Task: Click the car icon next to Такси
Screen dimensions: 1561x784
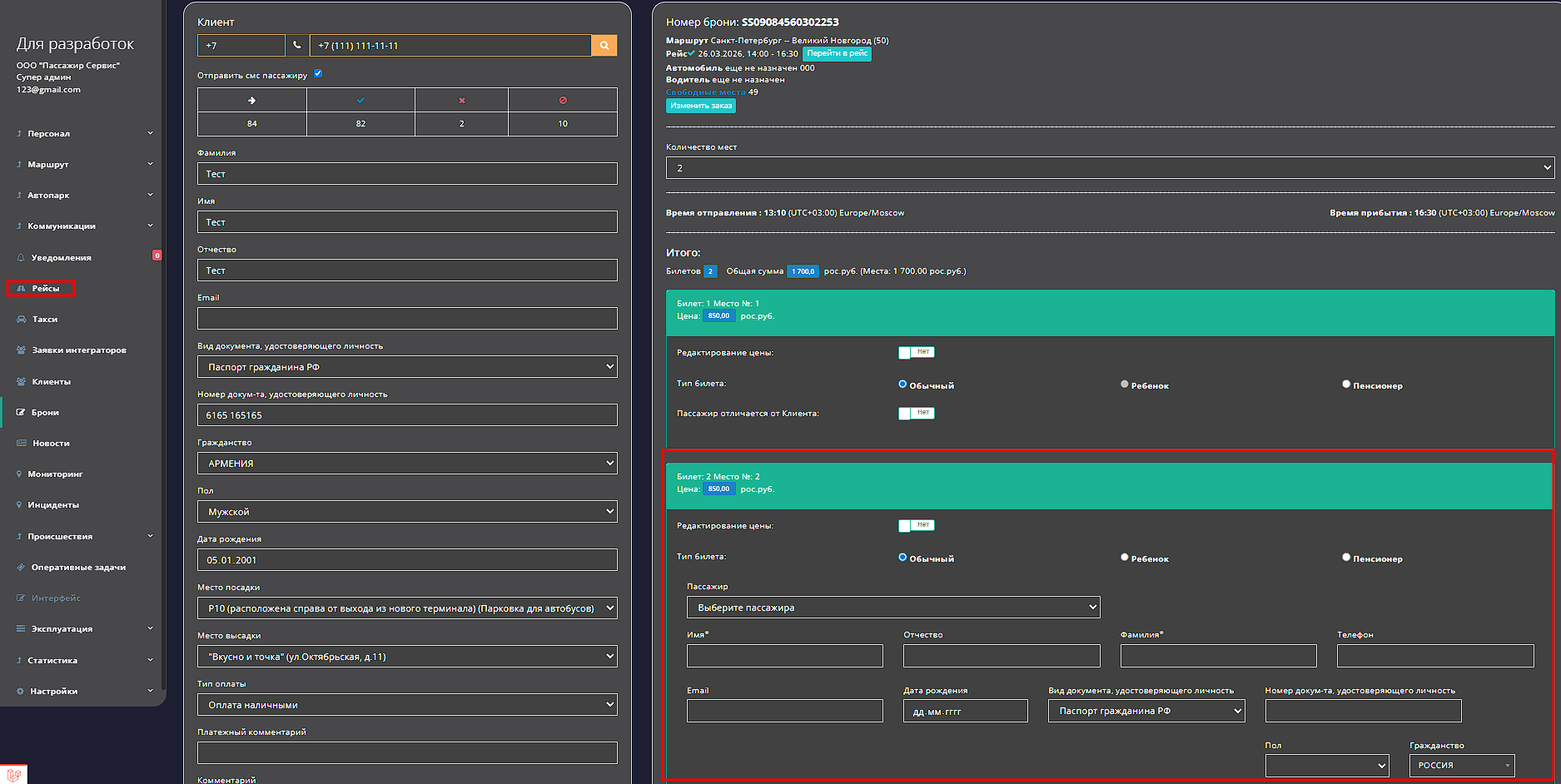Action: click(x=21, y=320)
